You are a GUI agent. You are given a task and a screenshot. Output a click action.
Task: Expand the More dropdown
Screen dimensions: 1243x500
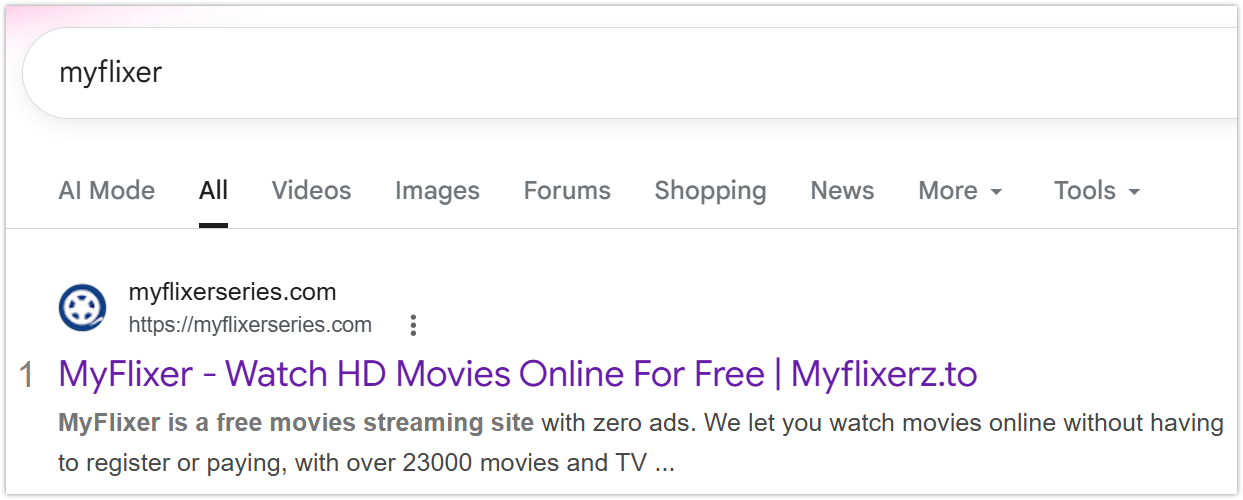960,190
